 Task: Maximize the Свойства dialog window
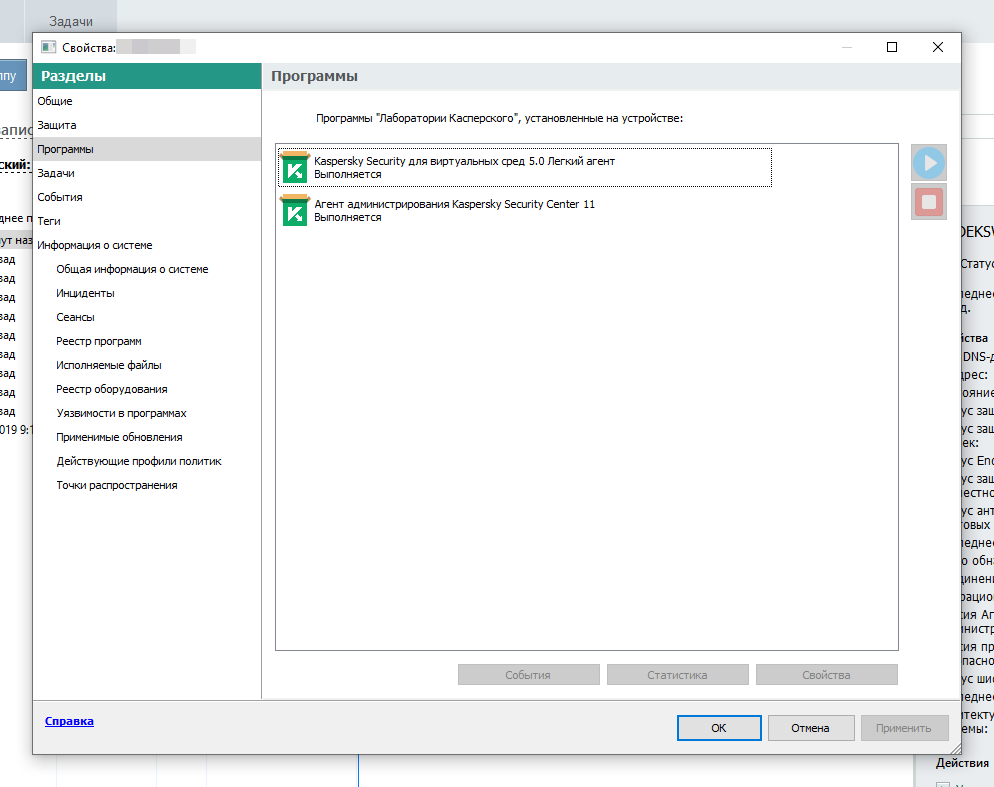click(892, 48)
